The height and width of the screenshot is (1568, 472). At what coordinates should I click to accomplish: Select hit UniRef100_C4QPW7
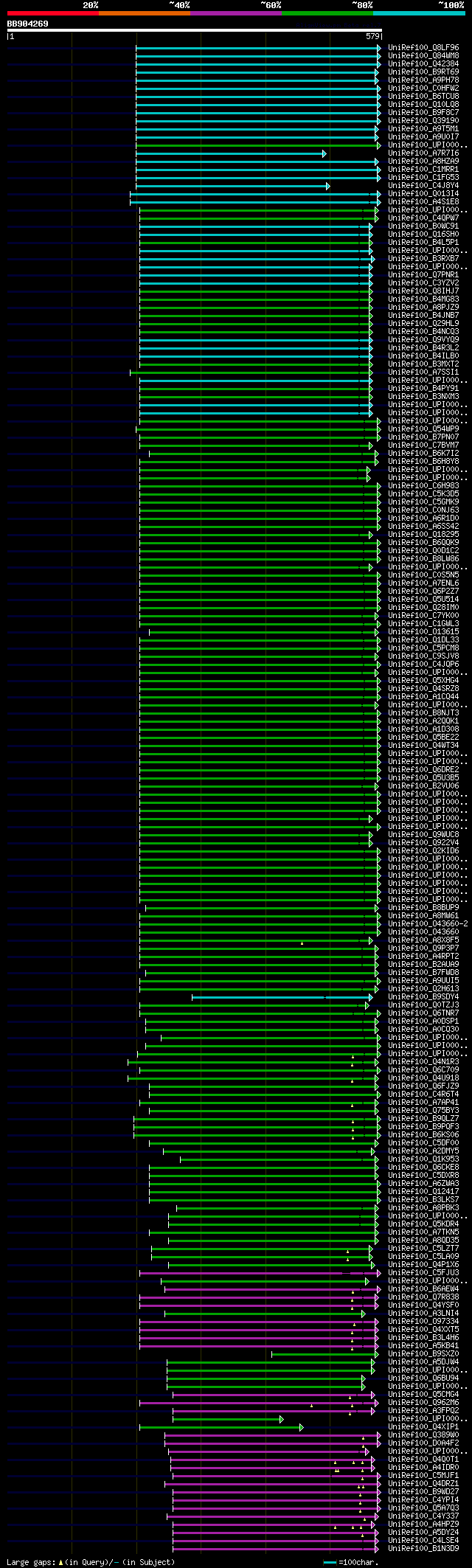pos(423,218)
